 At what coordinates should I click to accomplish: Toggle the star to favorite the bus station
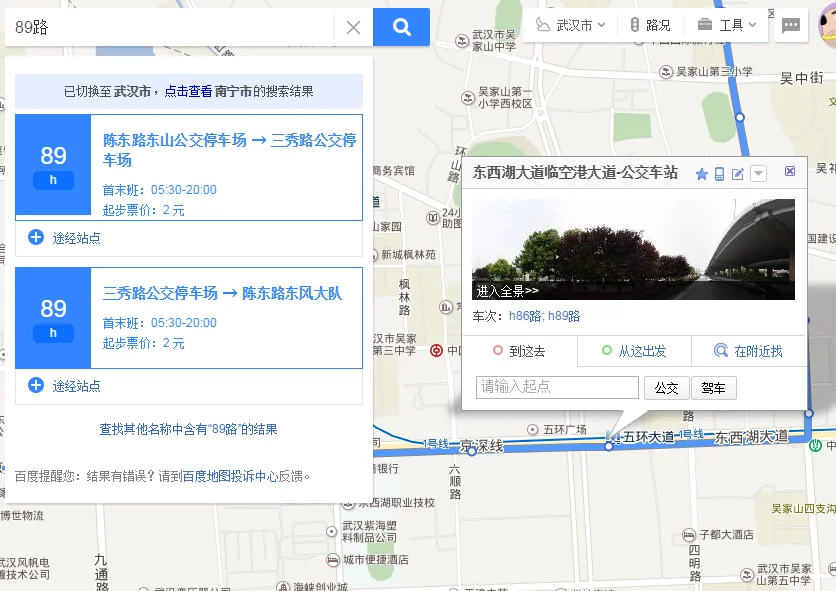coord(703,173)
